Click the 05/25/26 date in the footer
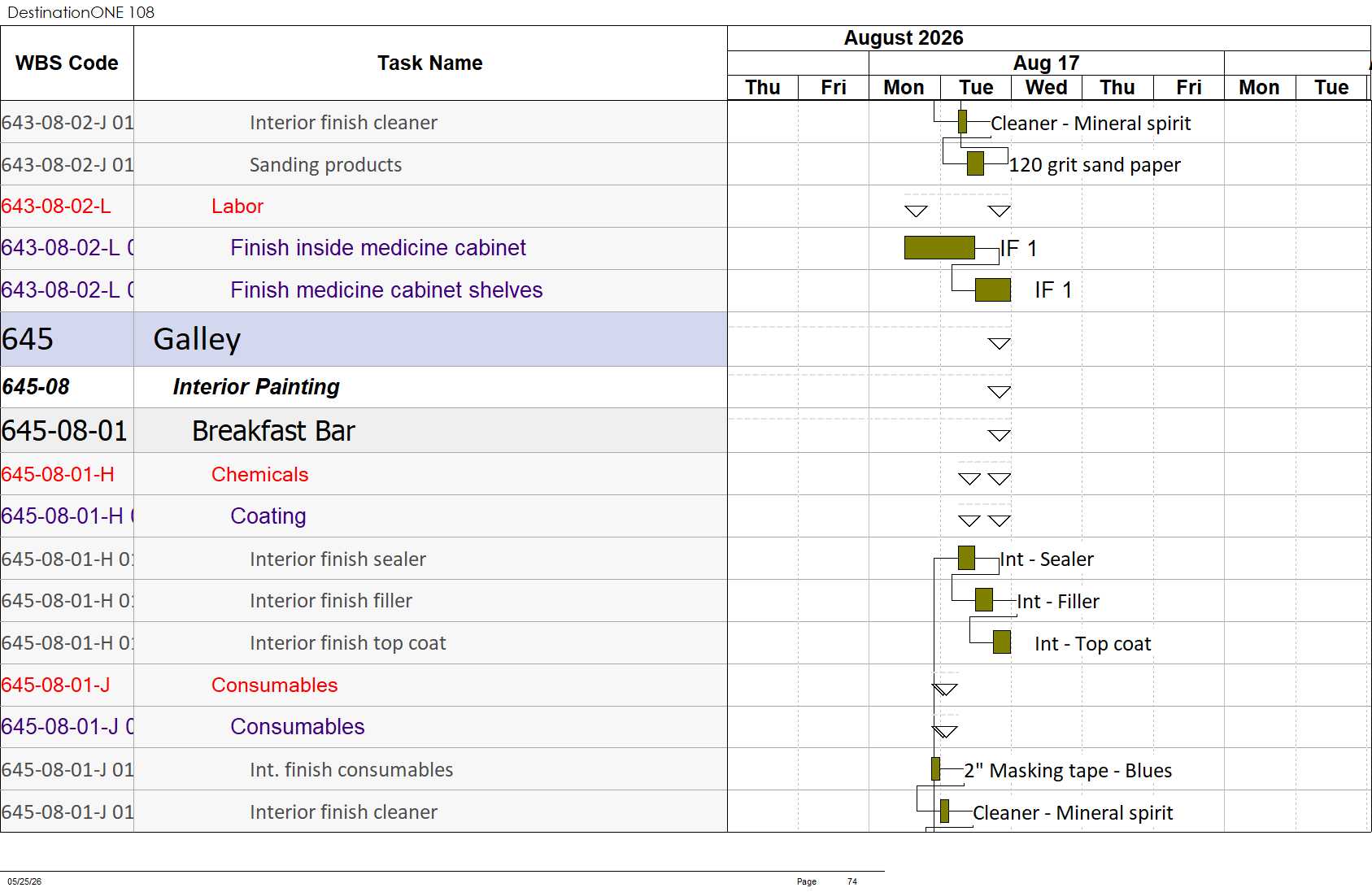 point(24,881)
